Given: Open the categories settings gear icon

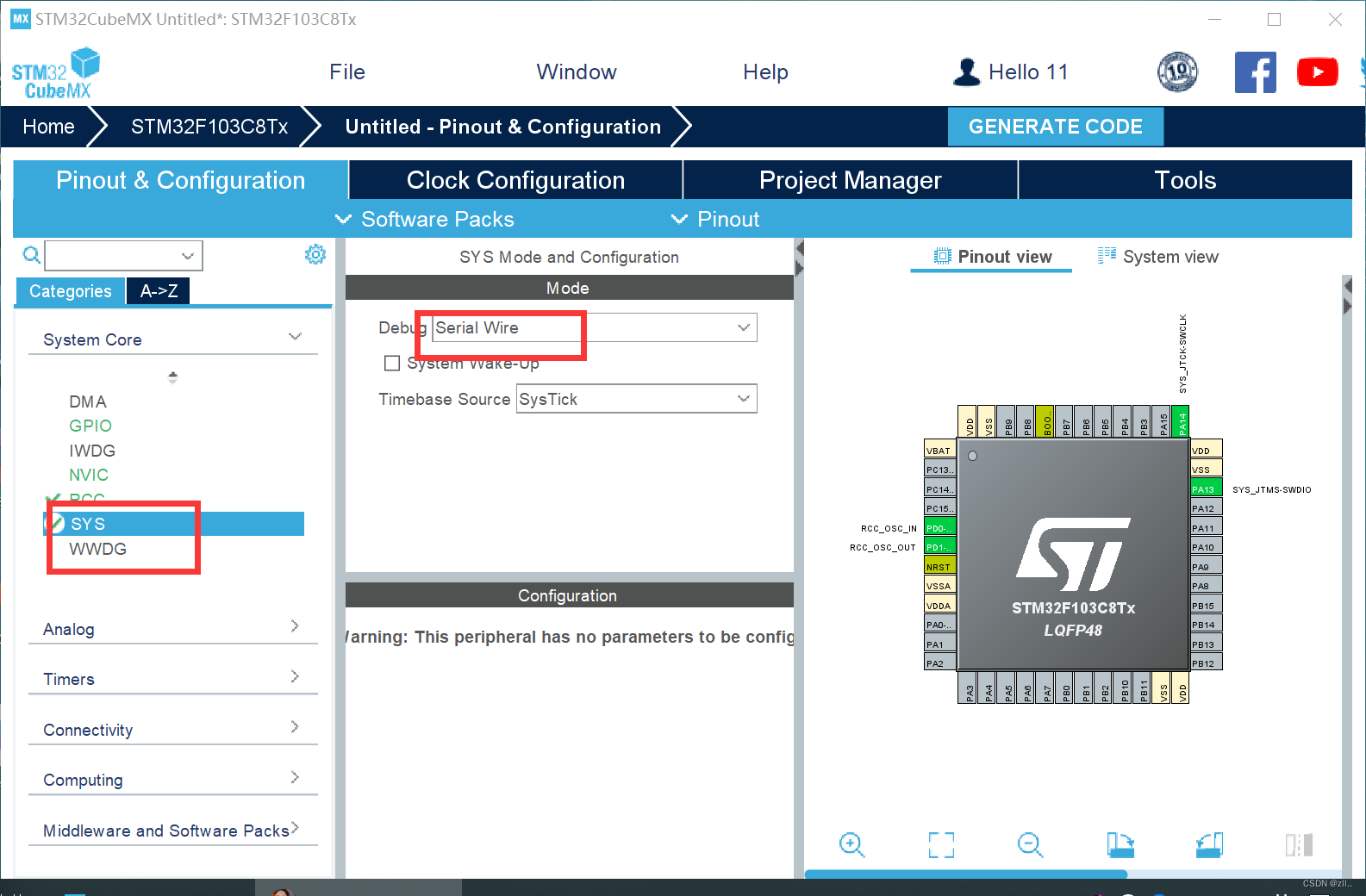Looking at the screenshot, I should [x=315, y=254].
